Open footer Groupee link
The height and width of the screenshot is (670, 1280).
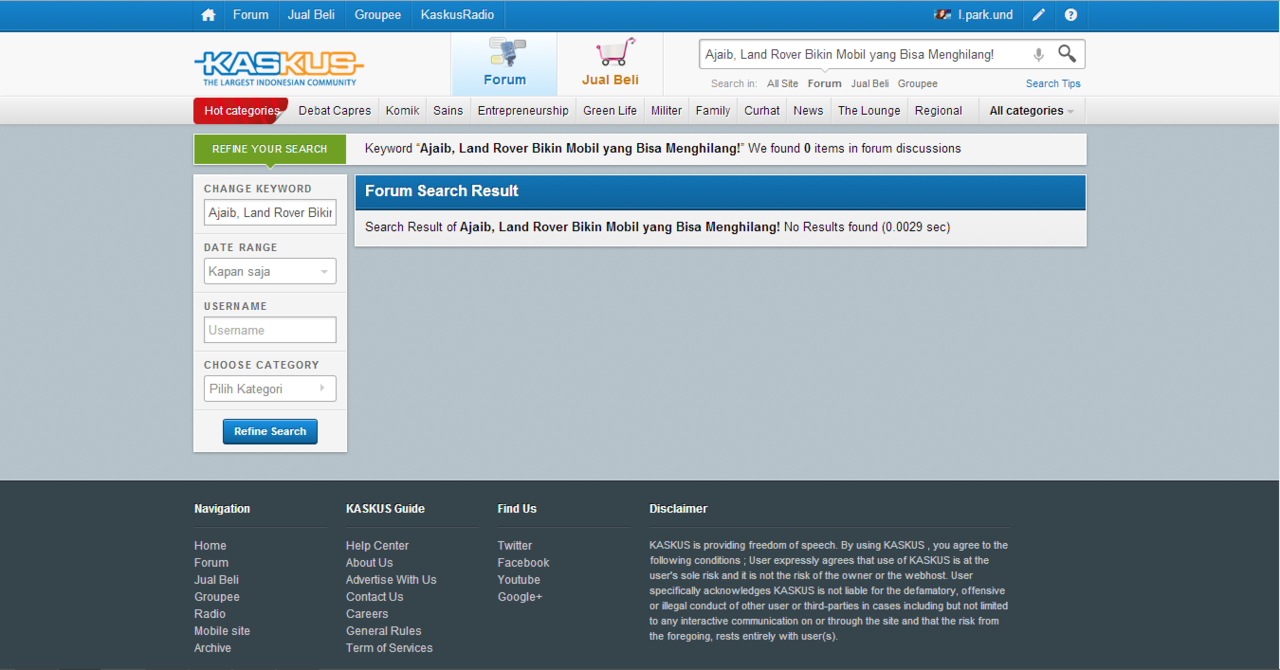click(217, 597)
